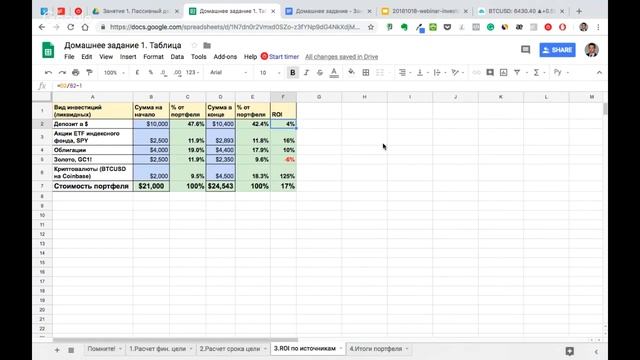Collapse the toolbar with the chevron
640x360 pixels.
[599, 73]
